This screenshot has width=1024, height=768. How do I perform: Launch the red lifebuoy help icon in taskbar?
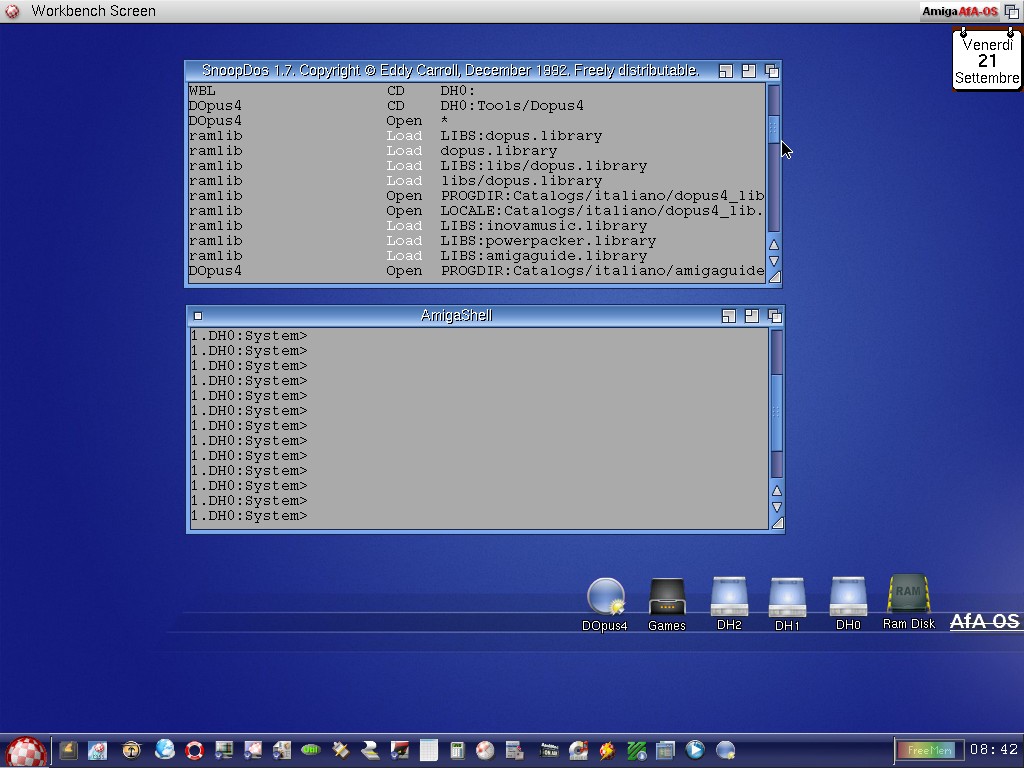[194, 749]
